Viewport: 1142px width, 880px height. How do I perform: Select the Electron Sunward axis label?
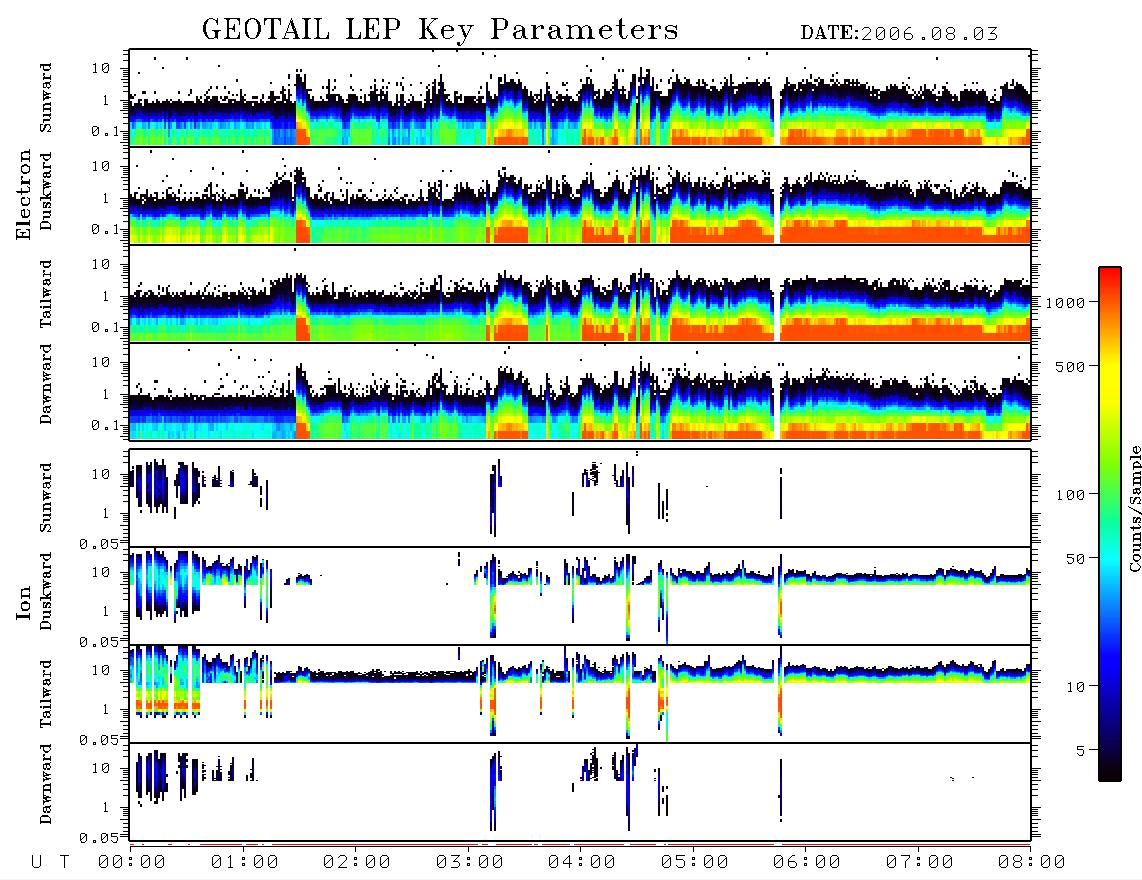[x=46, y=98]
